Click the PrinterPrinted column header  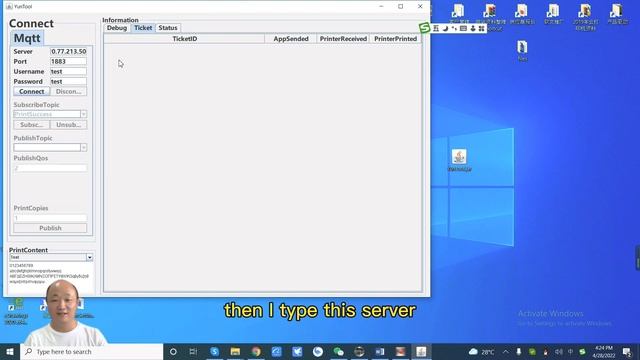[395, 39]
